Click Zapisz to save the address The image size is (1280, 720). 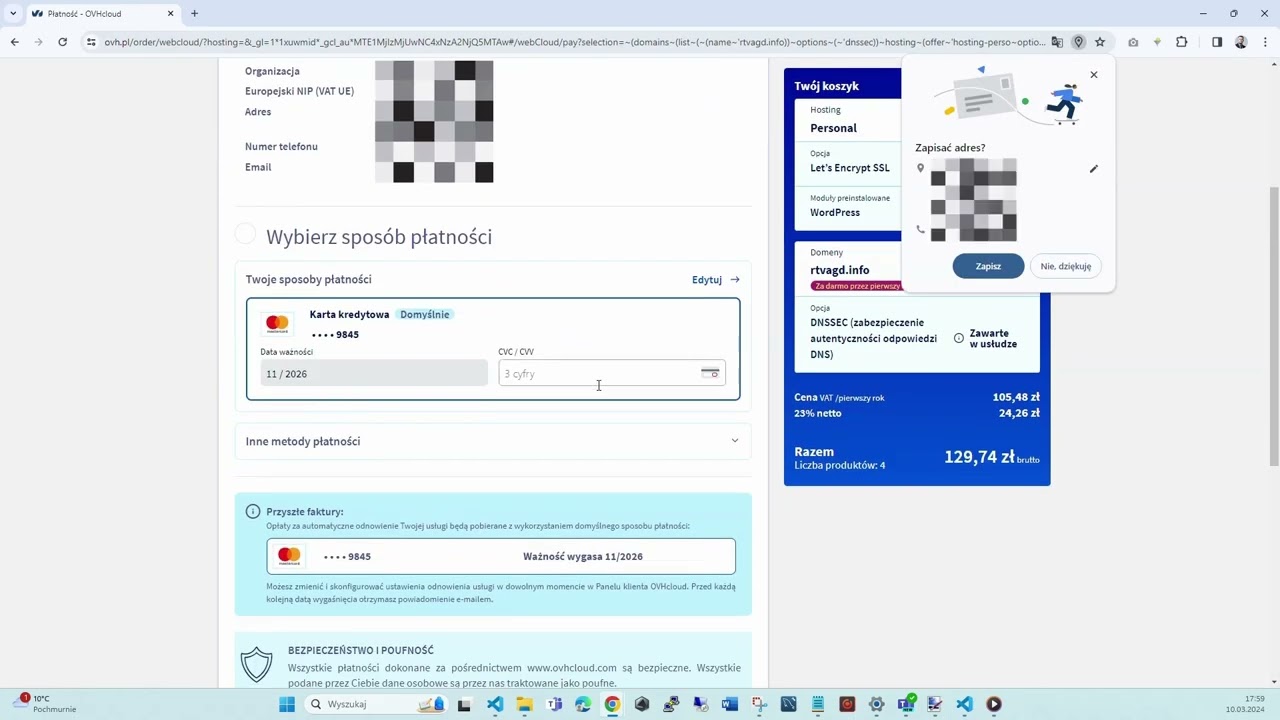click(988, 266)
